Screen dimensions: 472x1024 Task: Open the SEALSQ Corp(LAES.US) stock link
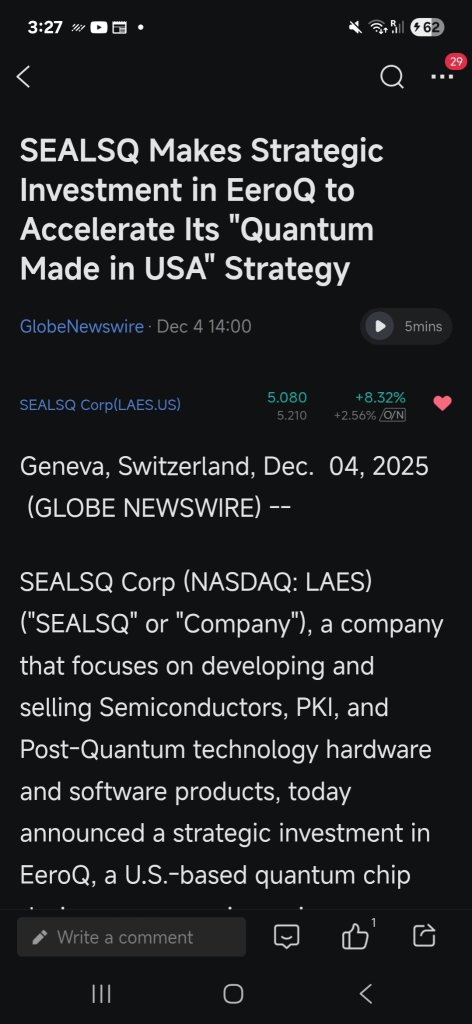(x=100, y=405)
